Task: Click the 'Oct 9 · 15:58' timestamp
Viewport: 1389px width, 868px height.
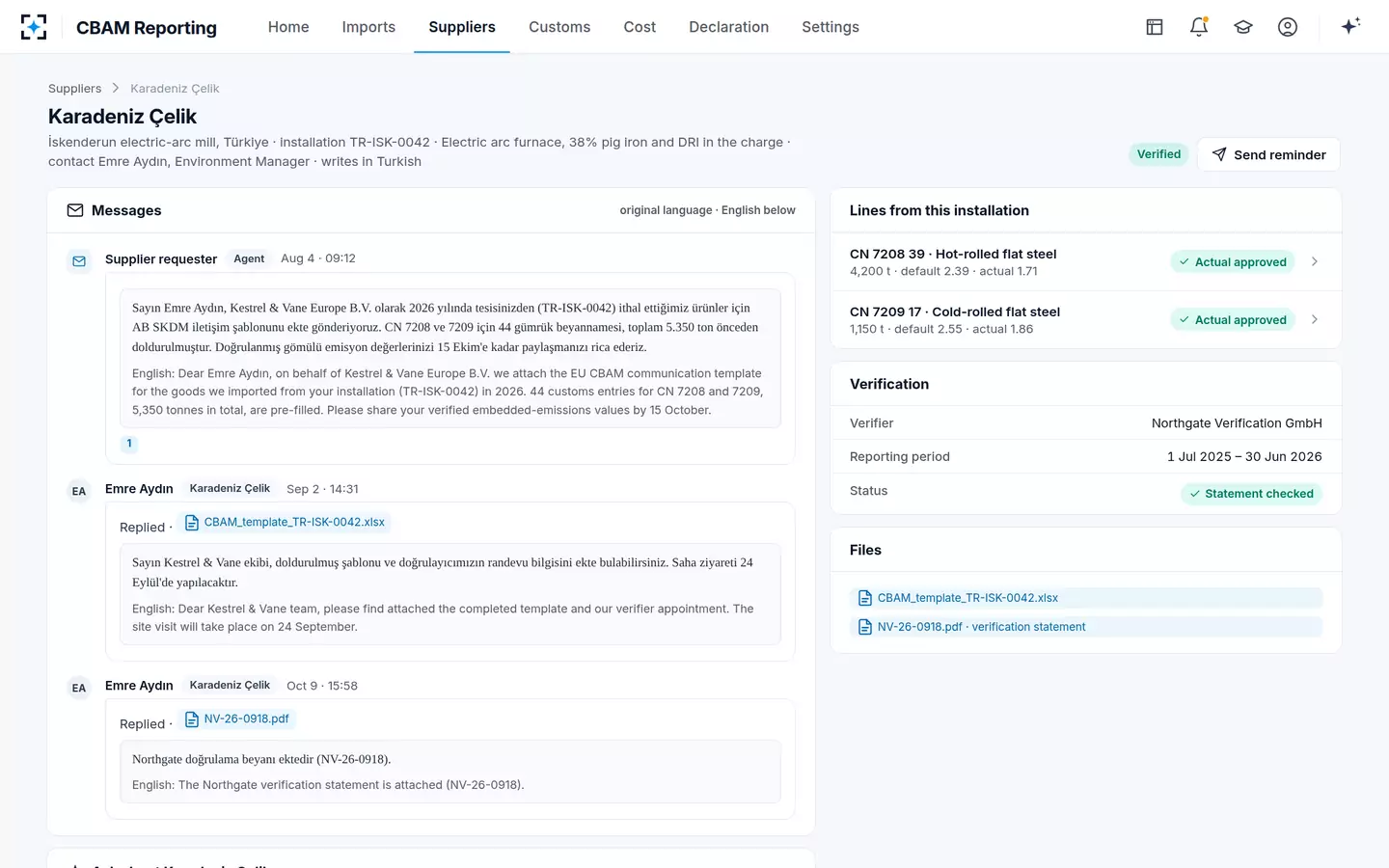Action: coord(322,686)
